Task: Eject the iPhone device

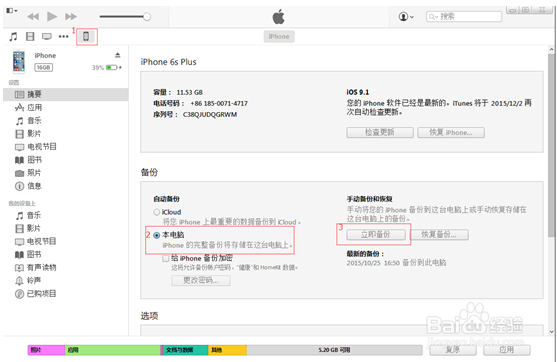Action: coord(118,55)
